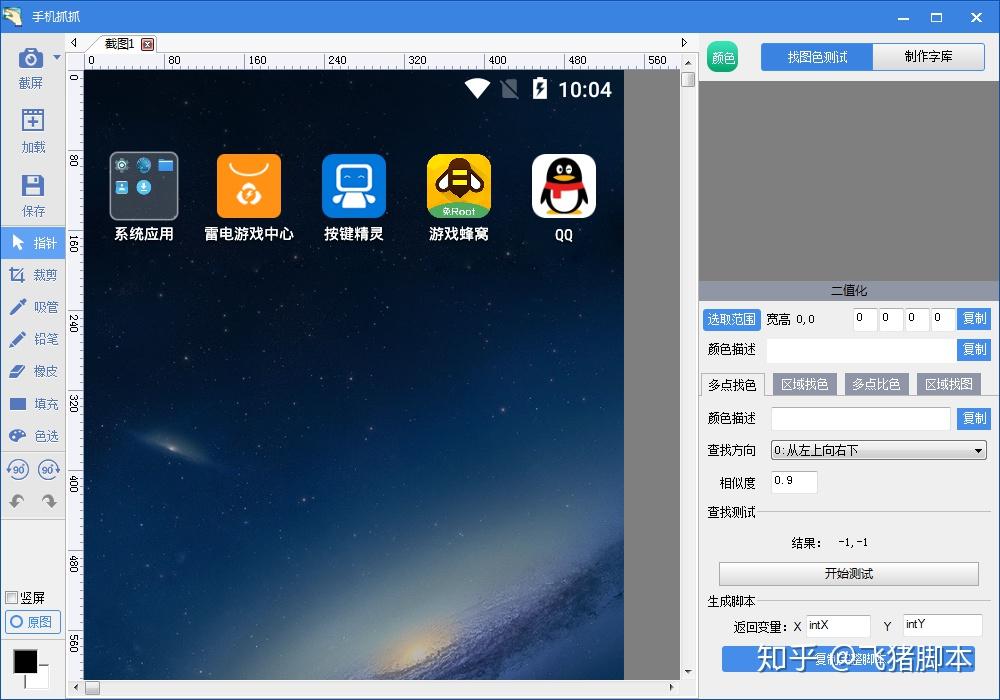Select the 填充 fill tool
1000x700 pixels.
pos(33,403)
